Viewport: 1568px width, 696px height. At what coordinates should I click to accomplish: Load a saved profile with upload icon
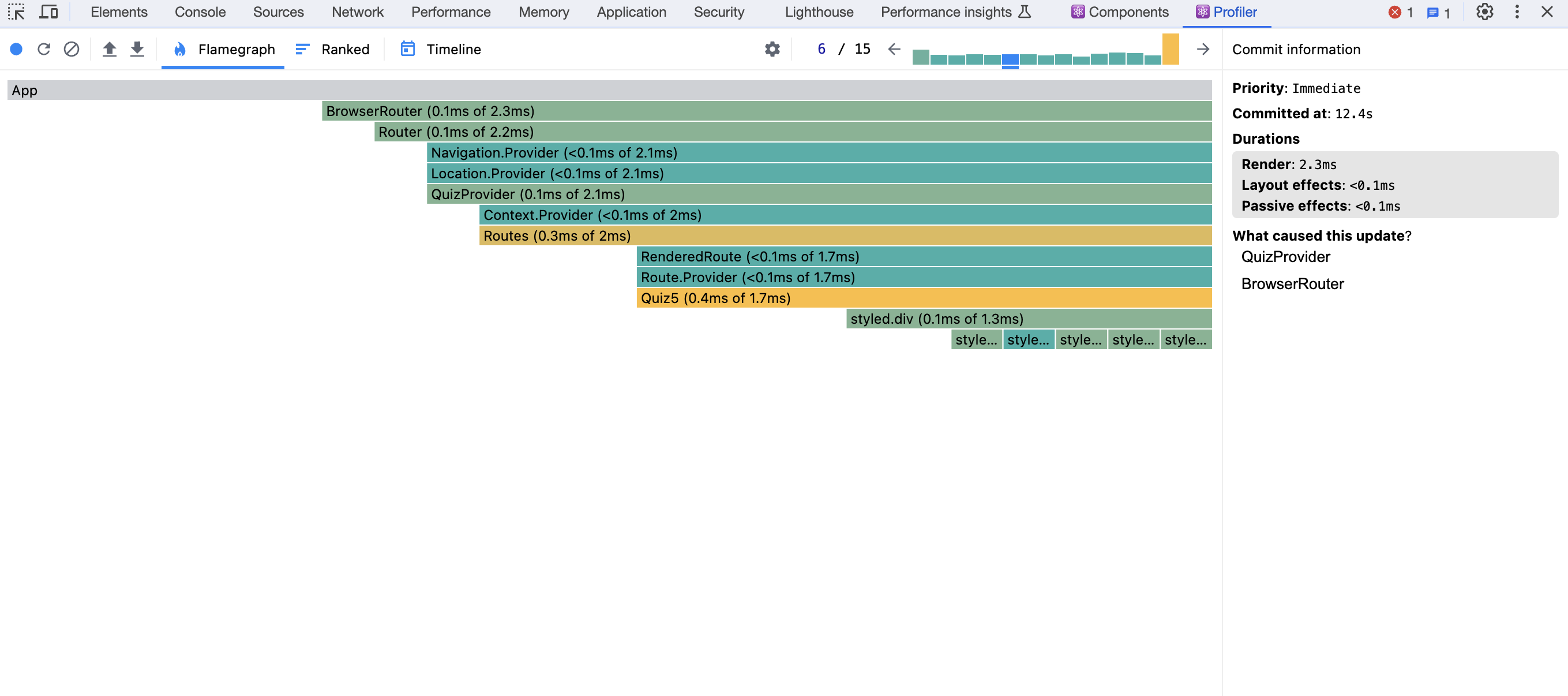(x=110, y=49)
